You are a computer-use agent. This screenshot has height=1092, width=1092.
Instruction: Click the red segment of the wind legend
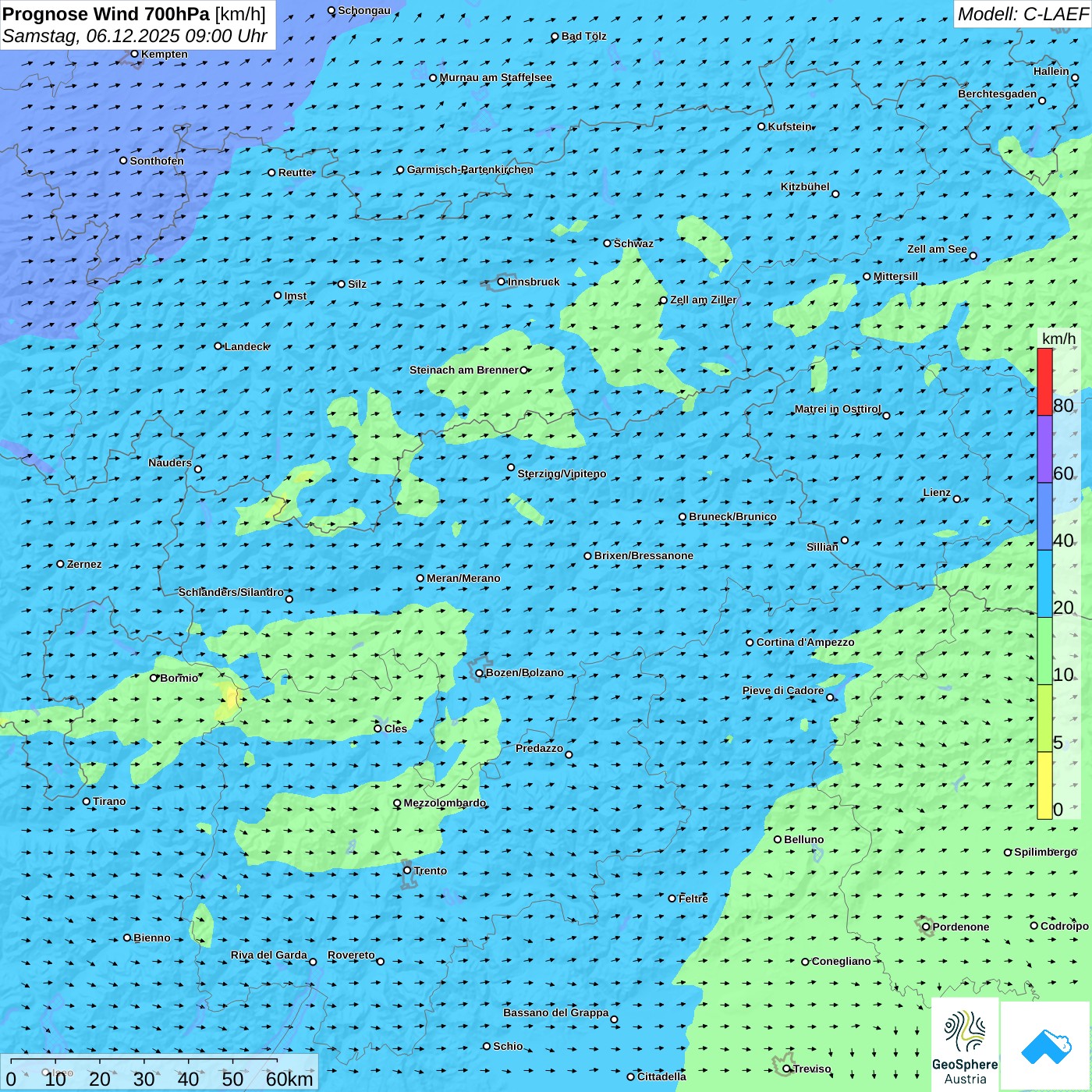1044,382
